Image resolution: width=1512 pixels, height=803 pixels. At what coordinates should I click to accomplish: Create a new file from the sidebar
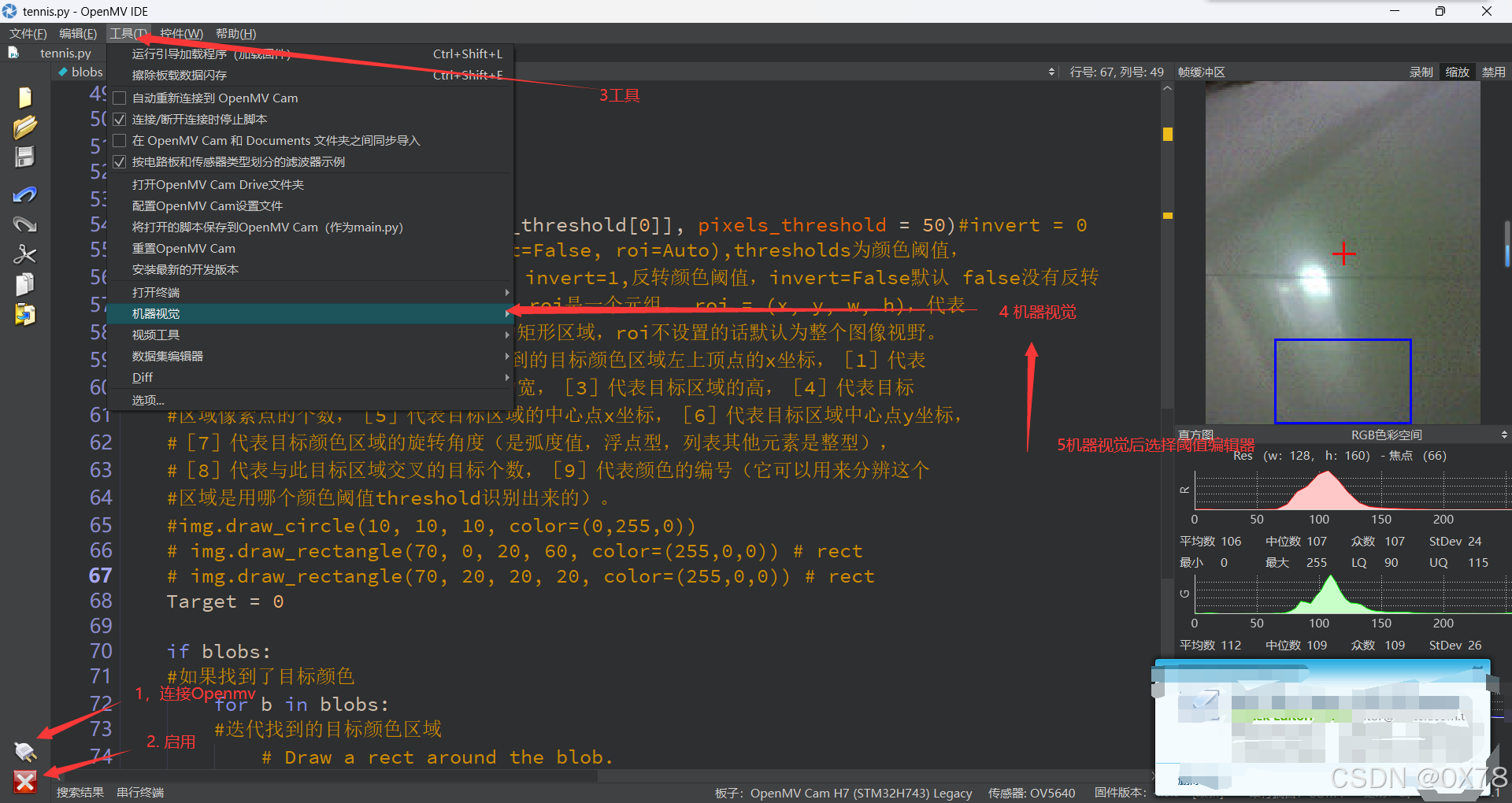click(24, 97)
